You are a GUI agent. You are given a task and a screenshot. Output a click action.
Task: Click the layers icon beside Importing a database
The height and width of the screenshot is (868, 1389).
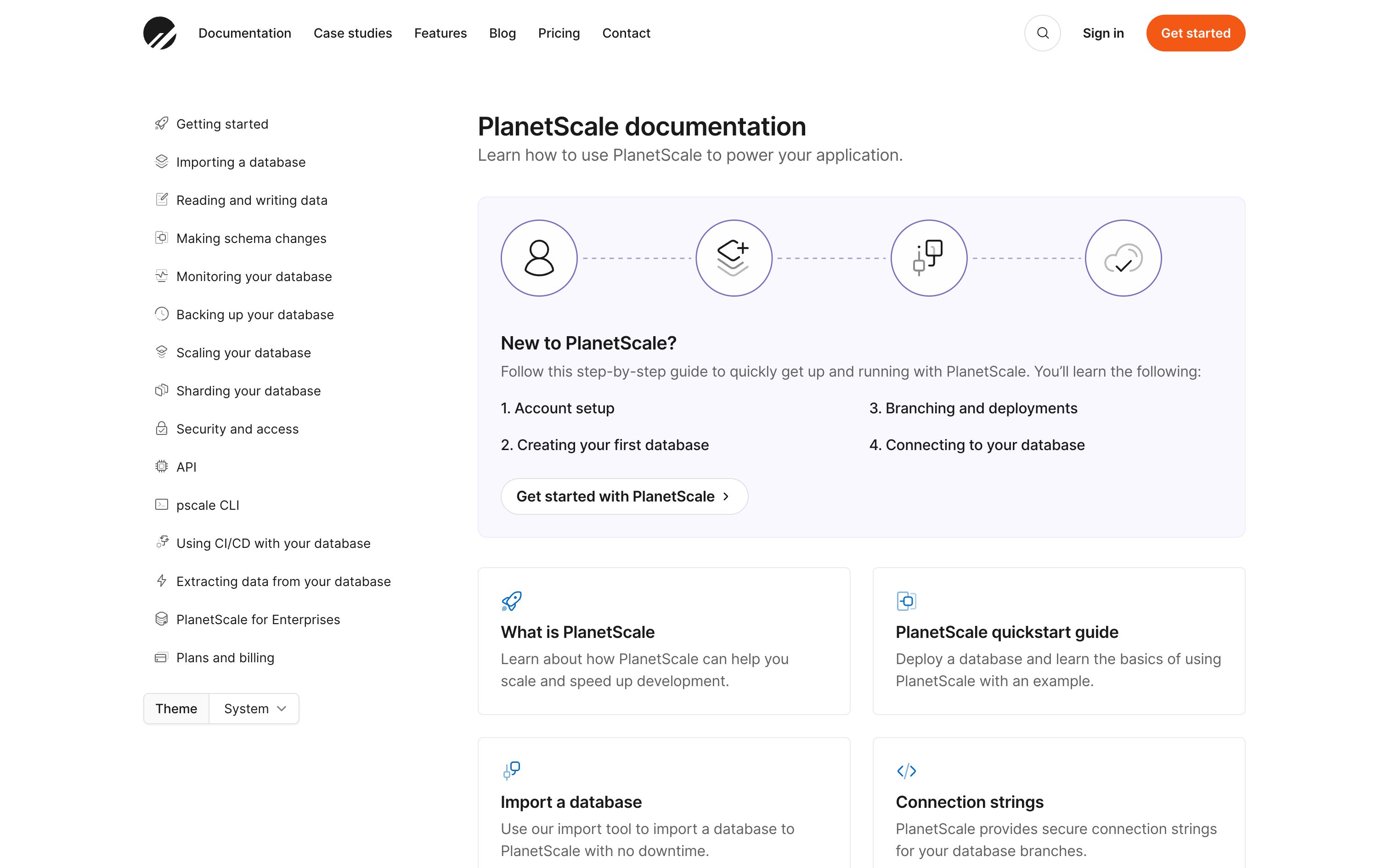[x=162, y=161]
